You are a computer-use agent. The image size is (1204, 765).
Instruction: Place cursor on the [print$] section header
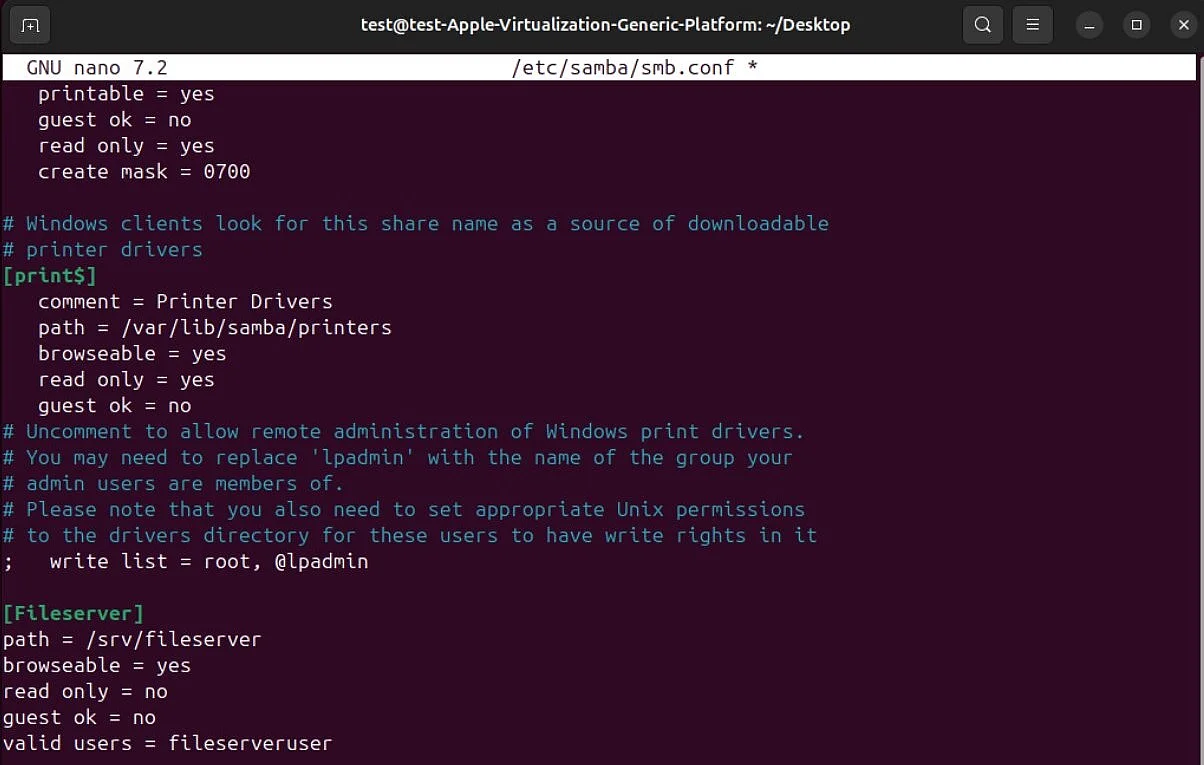coord(50,275)
